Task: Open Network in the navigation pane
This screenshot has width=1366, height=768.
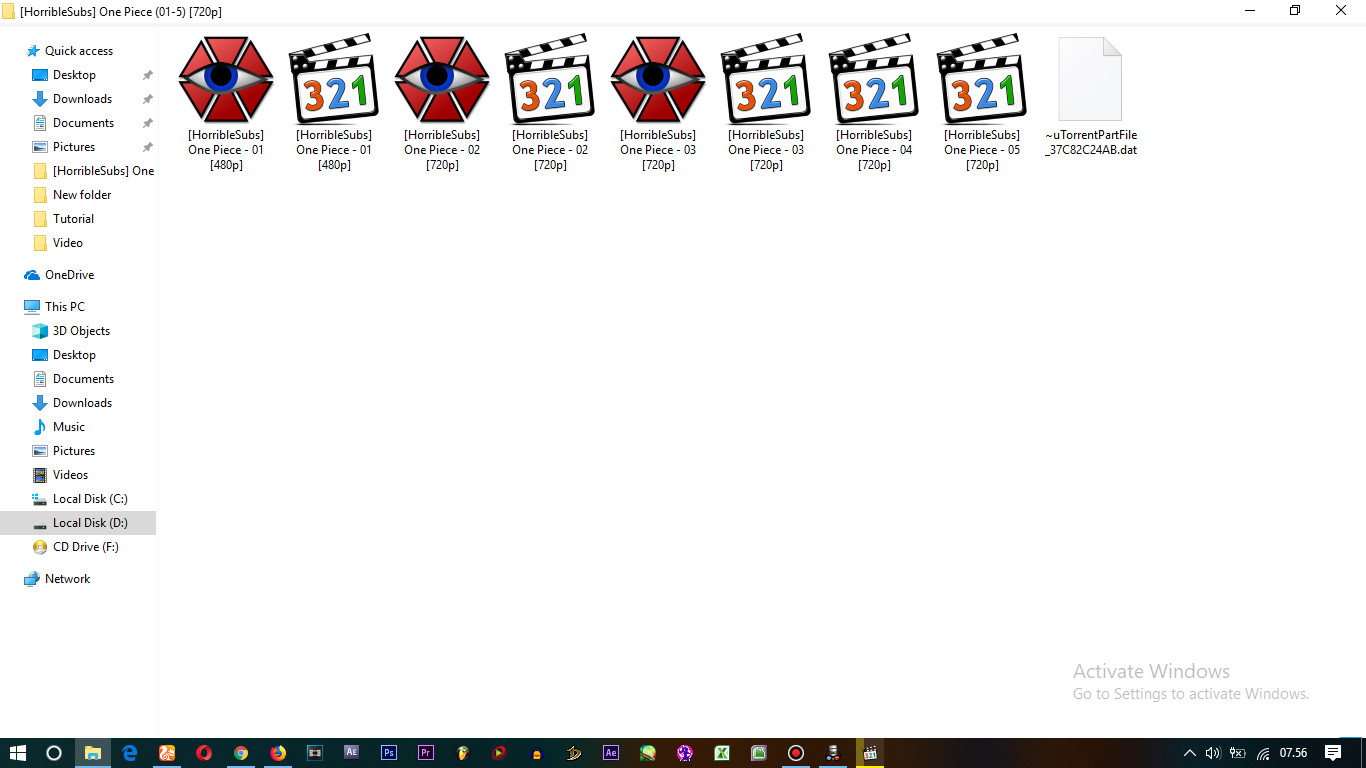Action: pyautogui.click(x=57, y=579)
